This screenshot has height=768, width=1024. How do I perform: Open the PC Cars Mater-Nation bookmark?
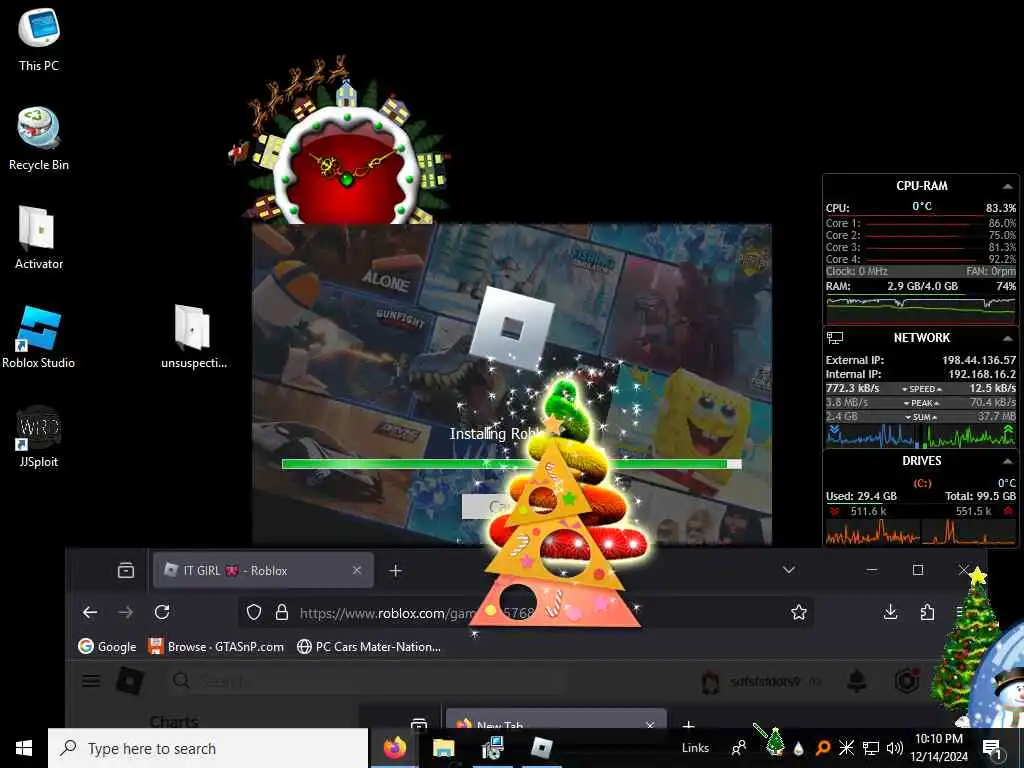pos(369,647)
